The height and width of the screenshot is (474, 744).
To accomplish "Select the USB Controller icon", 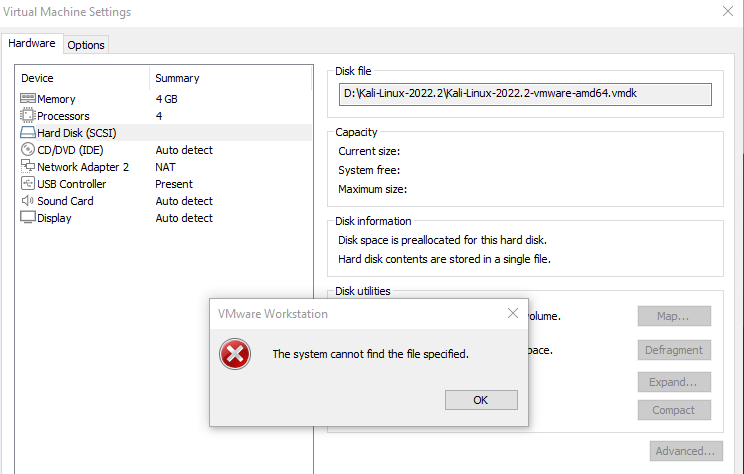I will click(28, 183).
